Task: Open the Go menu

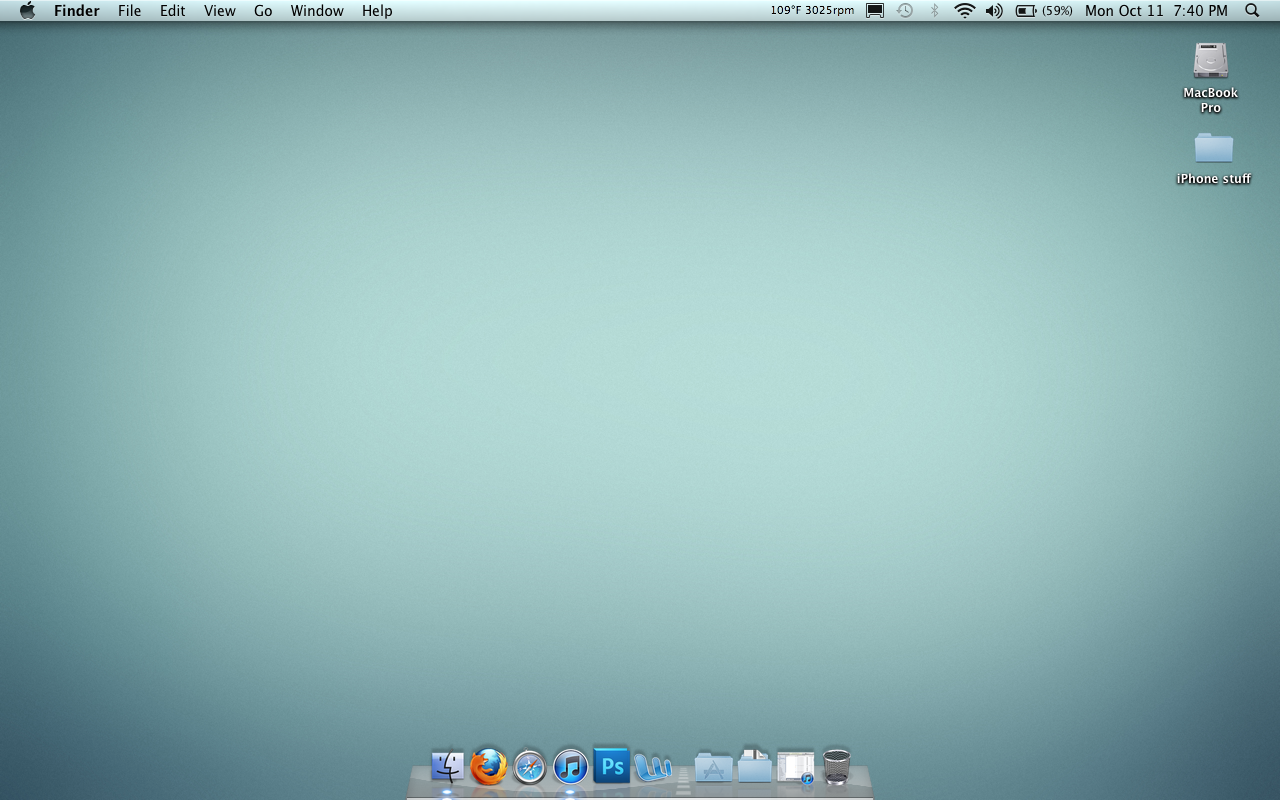Action: coord(263,10)
